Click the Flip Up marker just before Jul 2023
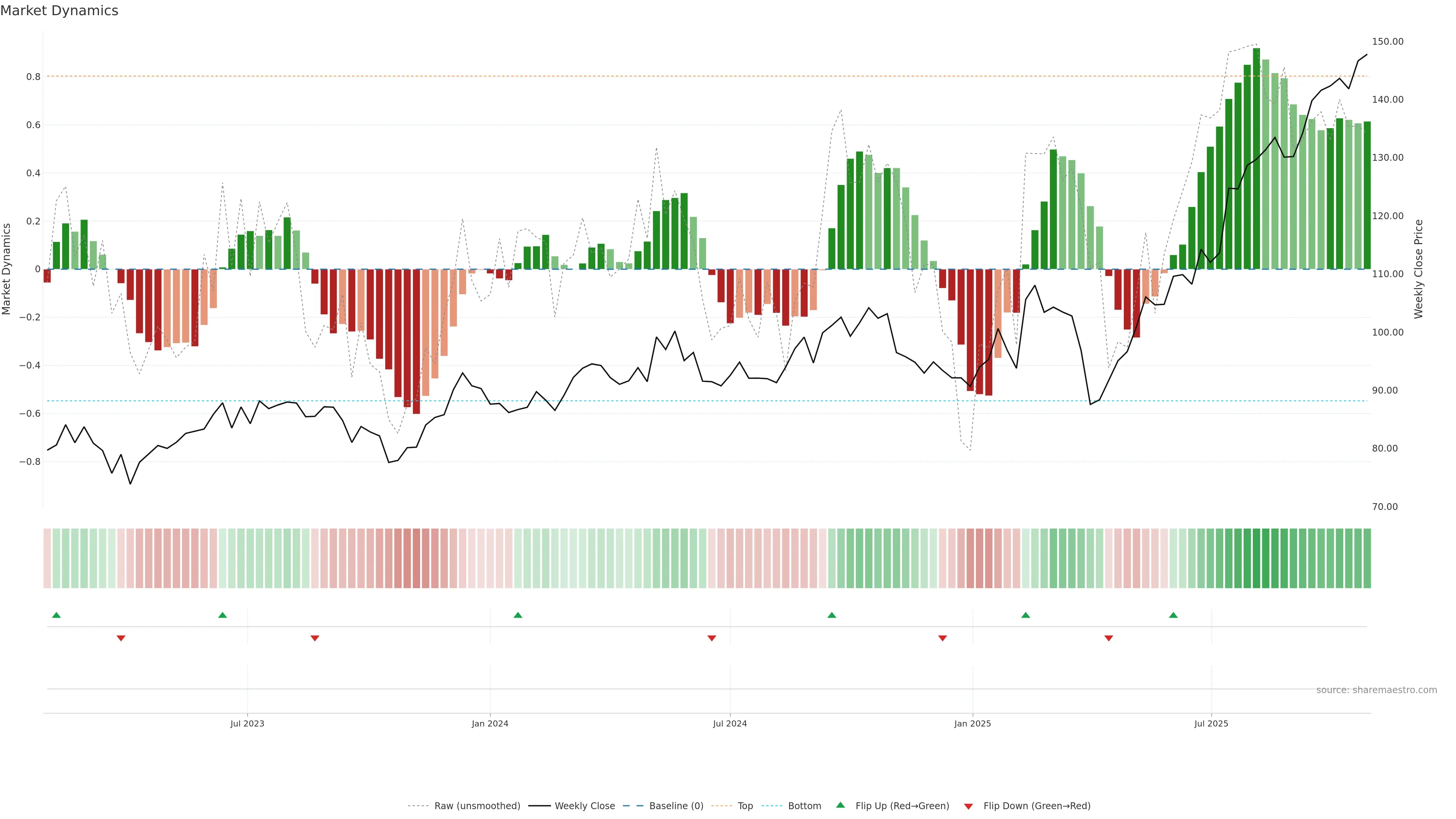This screenshot has width=1456, height=819. [223, 615]
